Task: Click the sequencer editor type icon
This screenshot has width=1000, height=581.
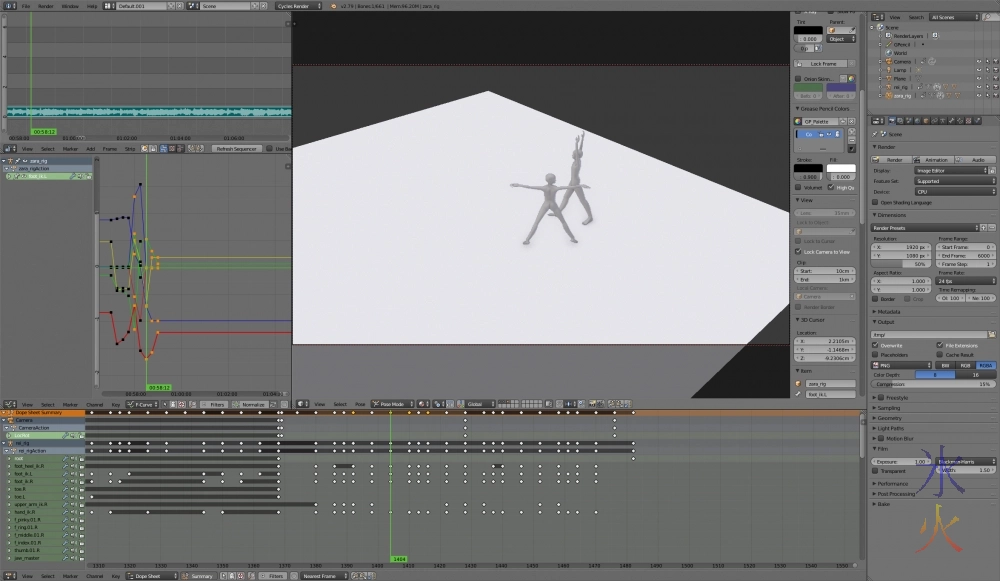Action: point(8,149)
